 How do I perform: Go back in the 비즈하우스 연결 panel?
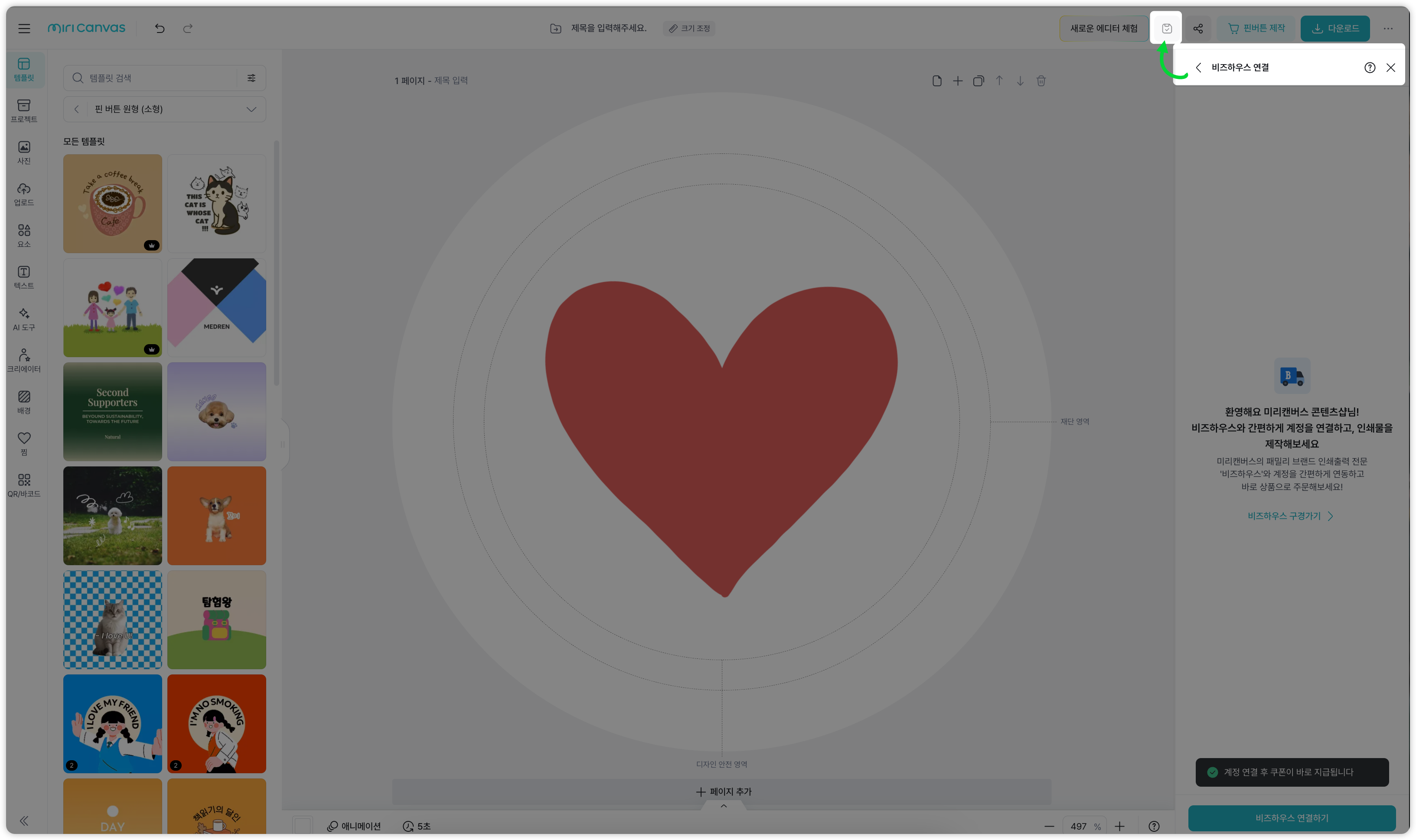click(1199, 67)
